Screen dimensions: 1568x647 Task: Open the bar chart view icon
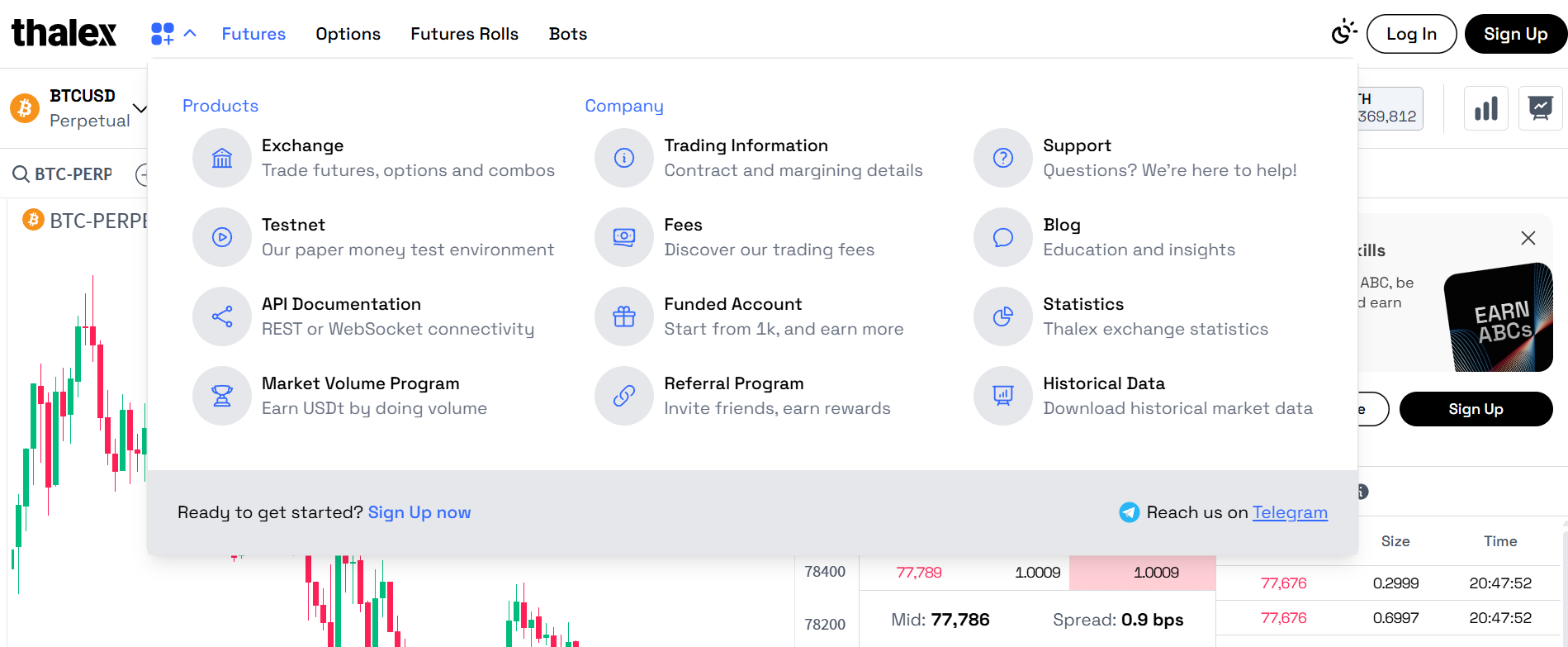point(1486,108)
